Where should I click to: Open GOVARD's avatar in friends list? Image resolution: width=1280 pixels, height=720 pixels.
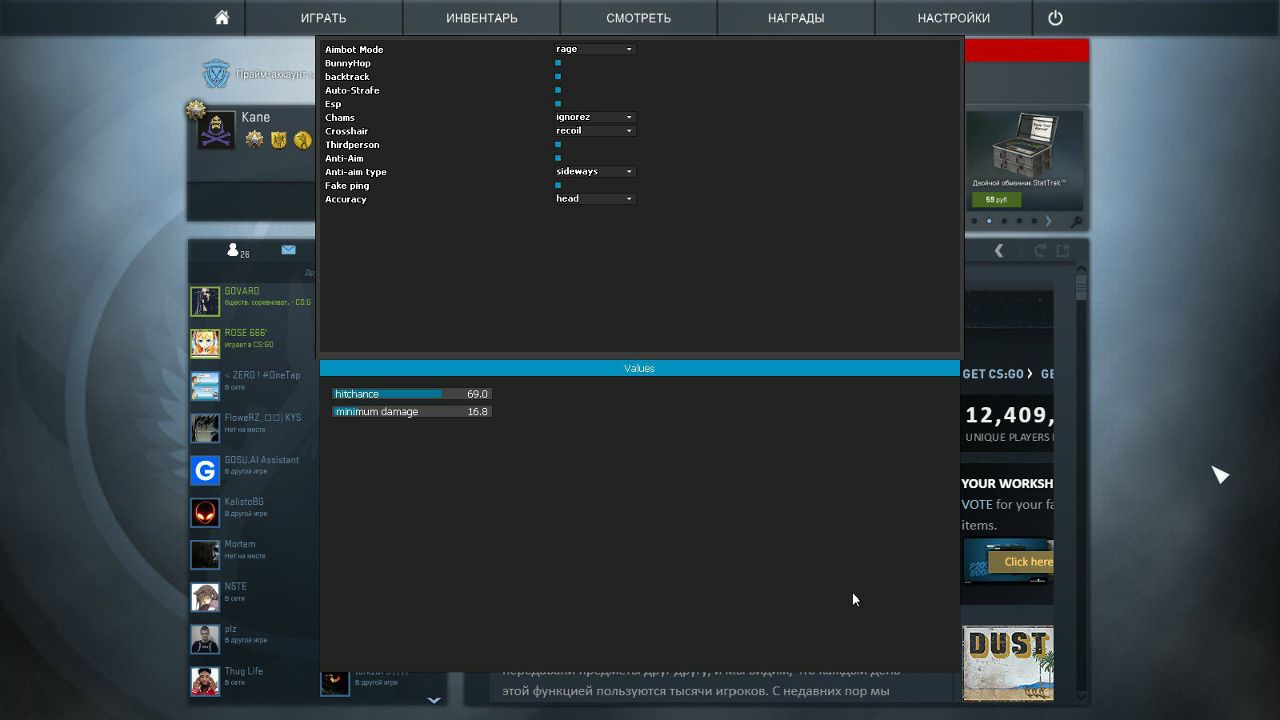tap(205, 301)
